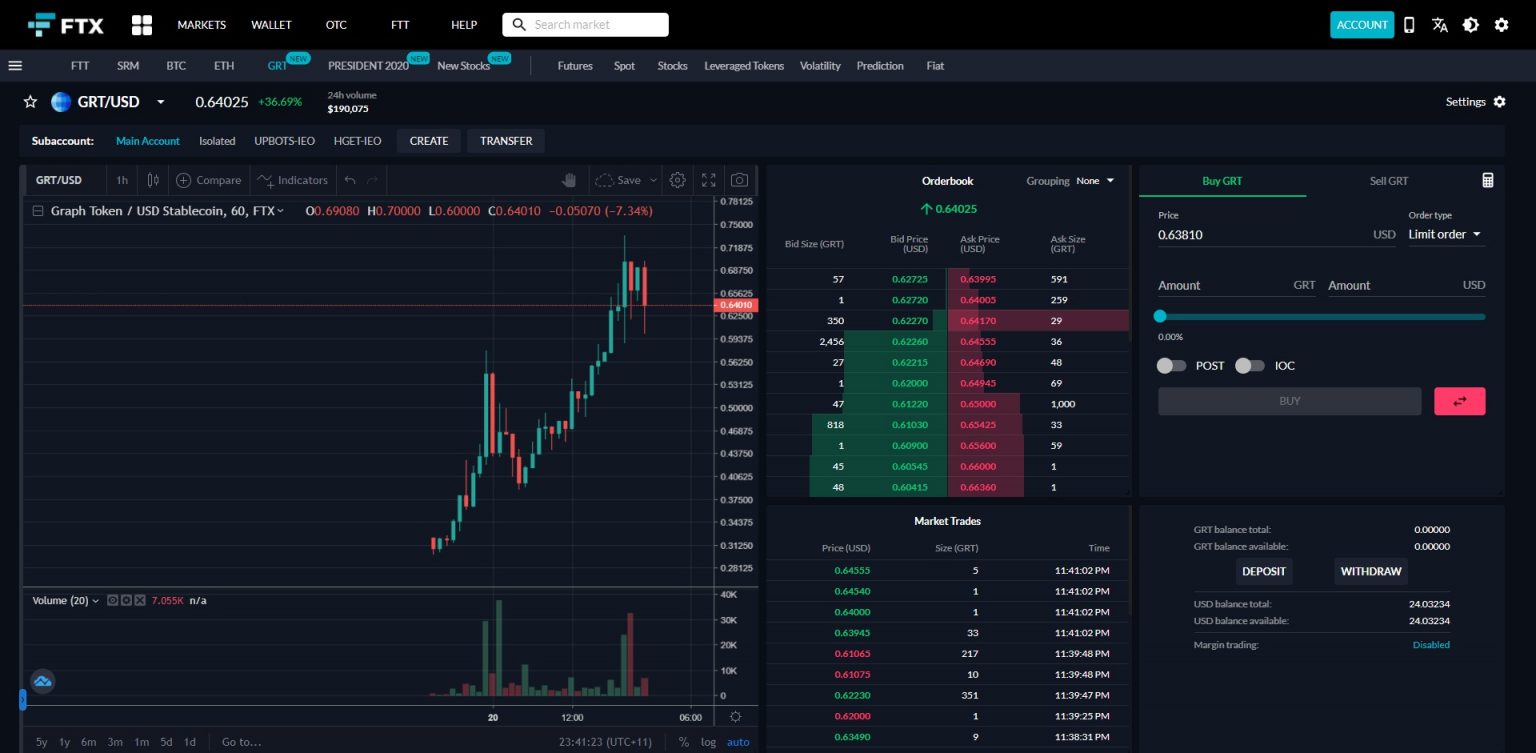Open the Limit order type dropdown
This screenshot has height=753, width=1536.
click(1443, 234)
